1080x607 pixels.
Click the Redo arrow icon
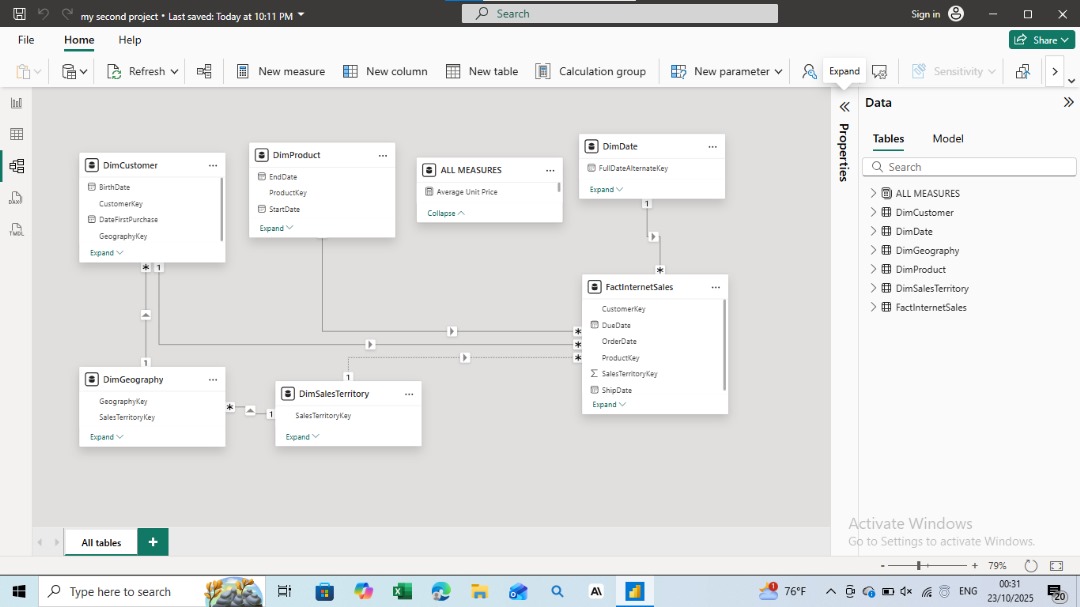tap(67, 14)
